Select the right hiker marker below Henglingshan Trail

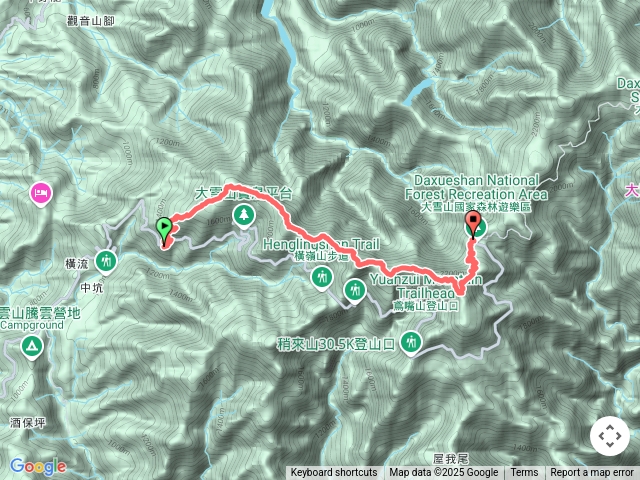pyautogui.click(x=355, y=291)
